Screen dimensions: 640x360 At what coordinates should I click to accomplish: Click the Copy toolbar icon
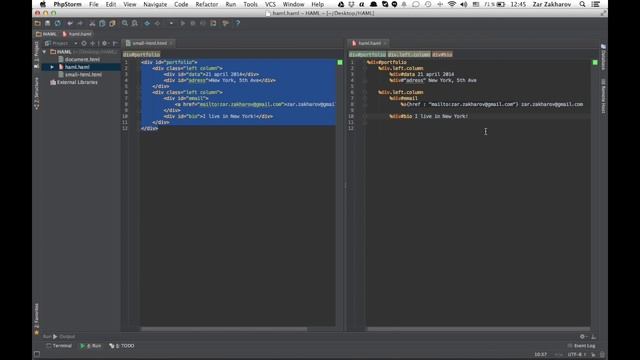[x=102, y=24]
